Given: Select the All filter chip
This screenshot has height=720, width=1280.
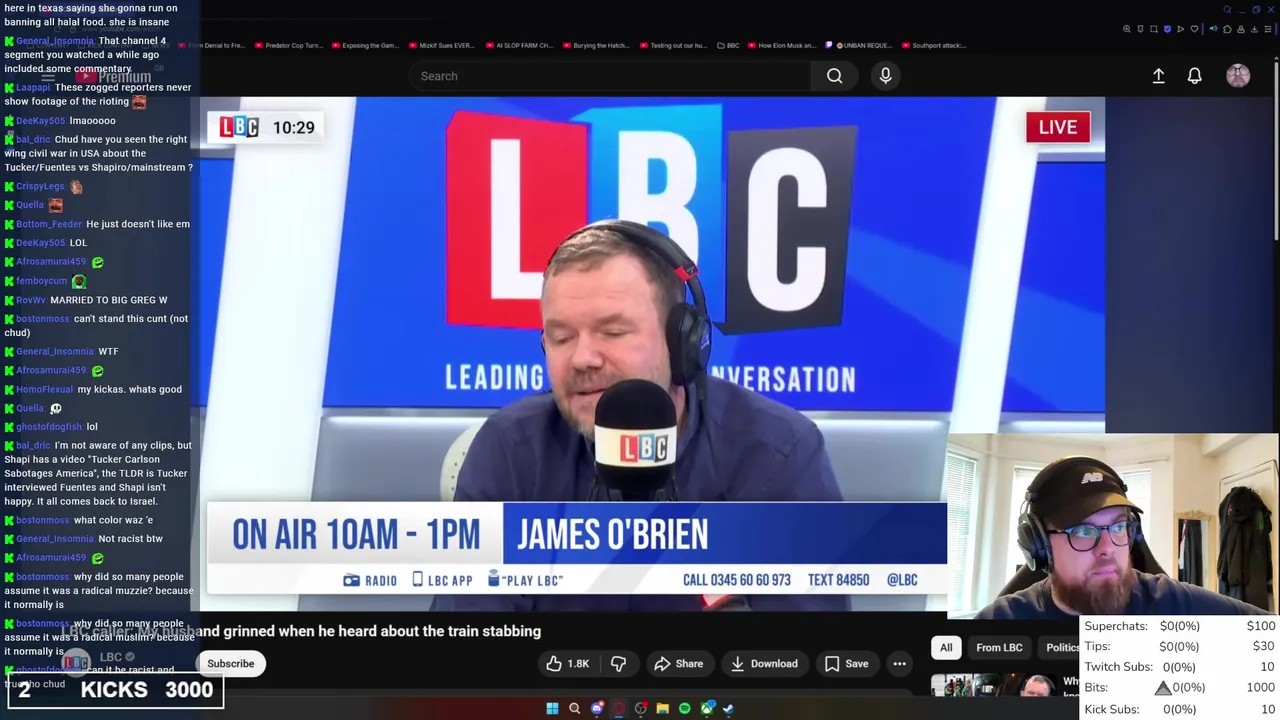Looking at the screenshot, I should [946, 647].
